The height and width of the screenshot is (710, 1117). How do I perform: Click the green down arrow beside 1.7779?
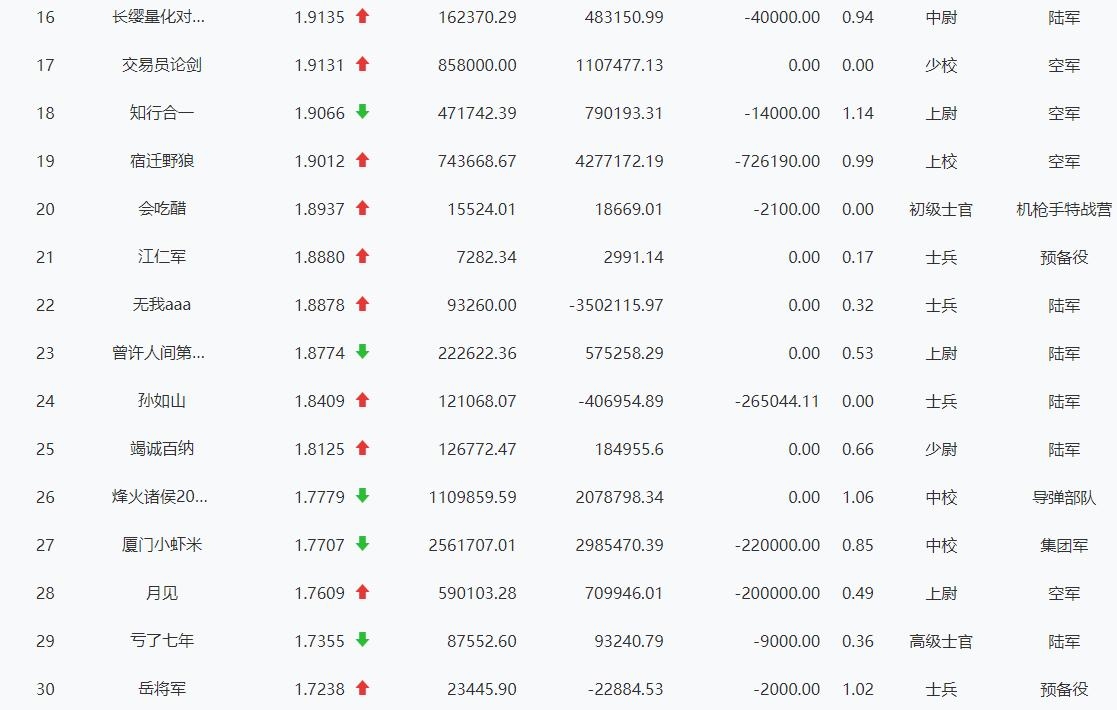coord(362,496)
